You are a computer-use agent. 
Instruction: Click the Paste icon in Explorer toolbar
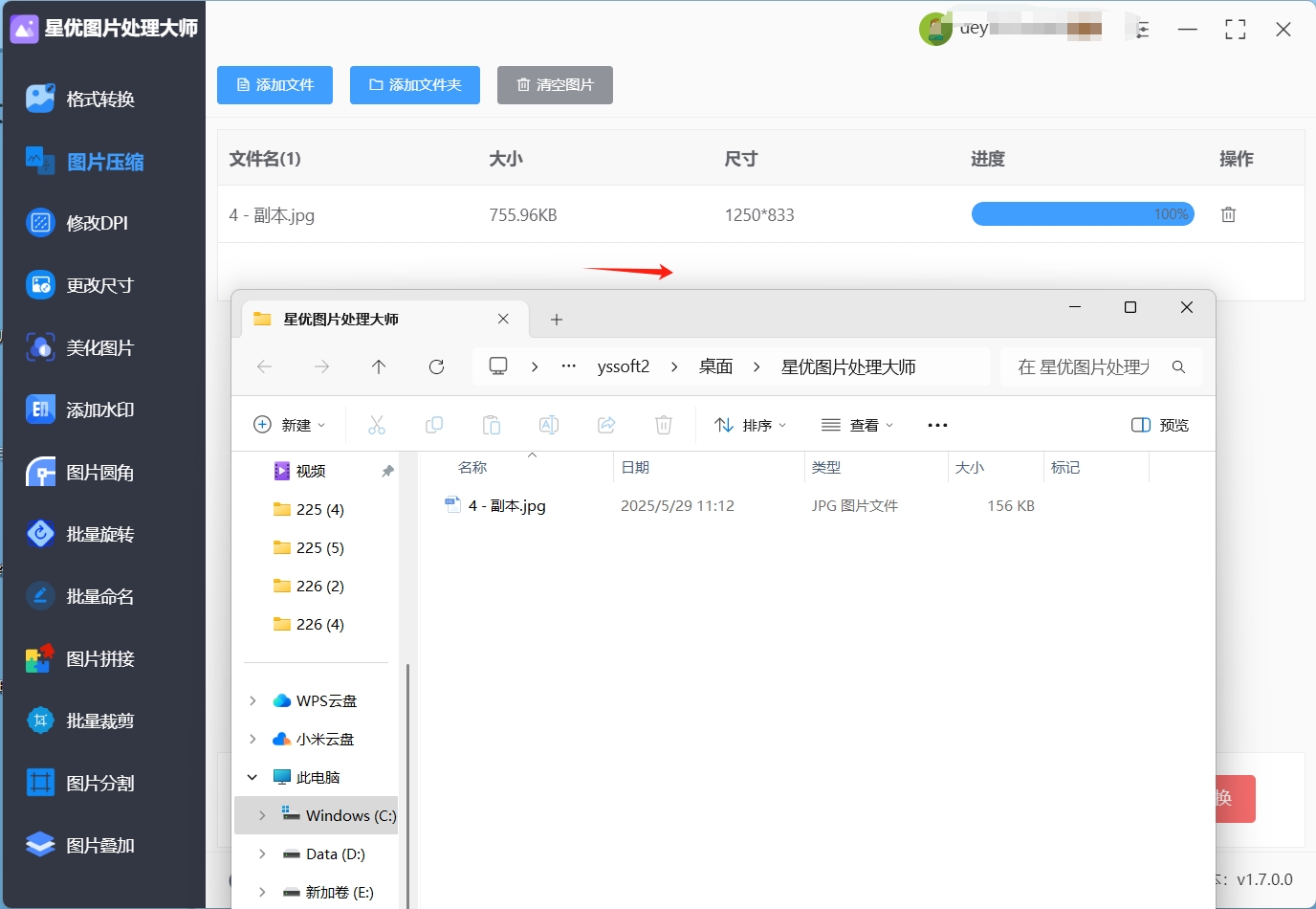click(x=492, y=425)
